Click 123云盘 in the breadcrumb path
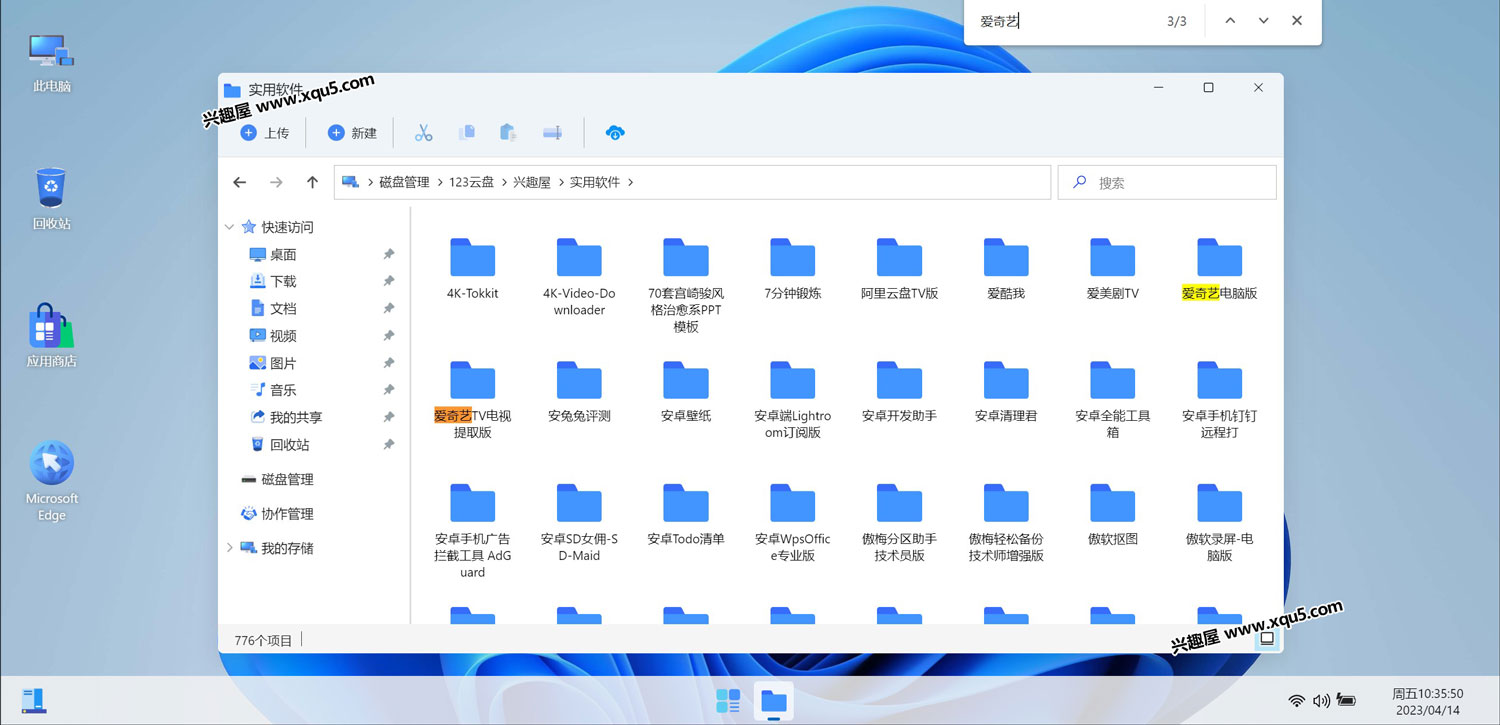Screen dimensions: 1500x725 [x=472, y=182]
